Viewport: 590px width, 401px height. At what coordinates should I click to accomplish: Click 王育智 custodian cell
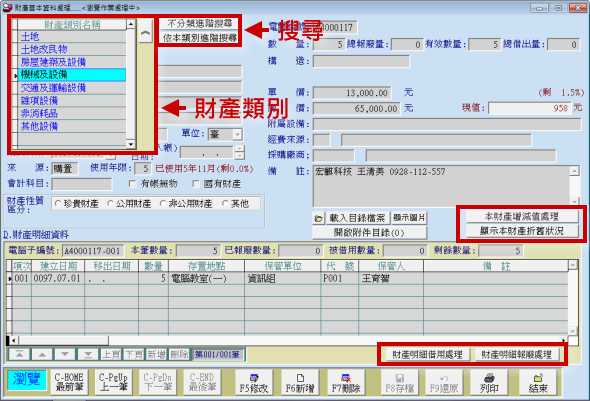pos(391,279)
